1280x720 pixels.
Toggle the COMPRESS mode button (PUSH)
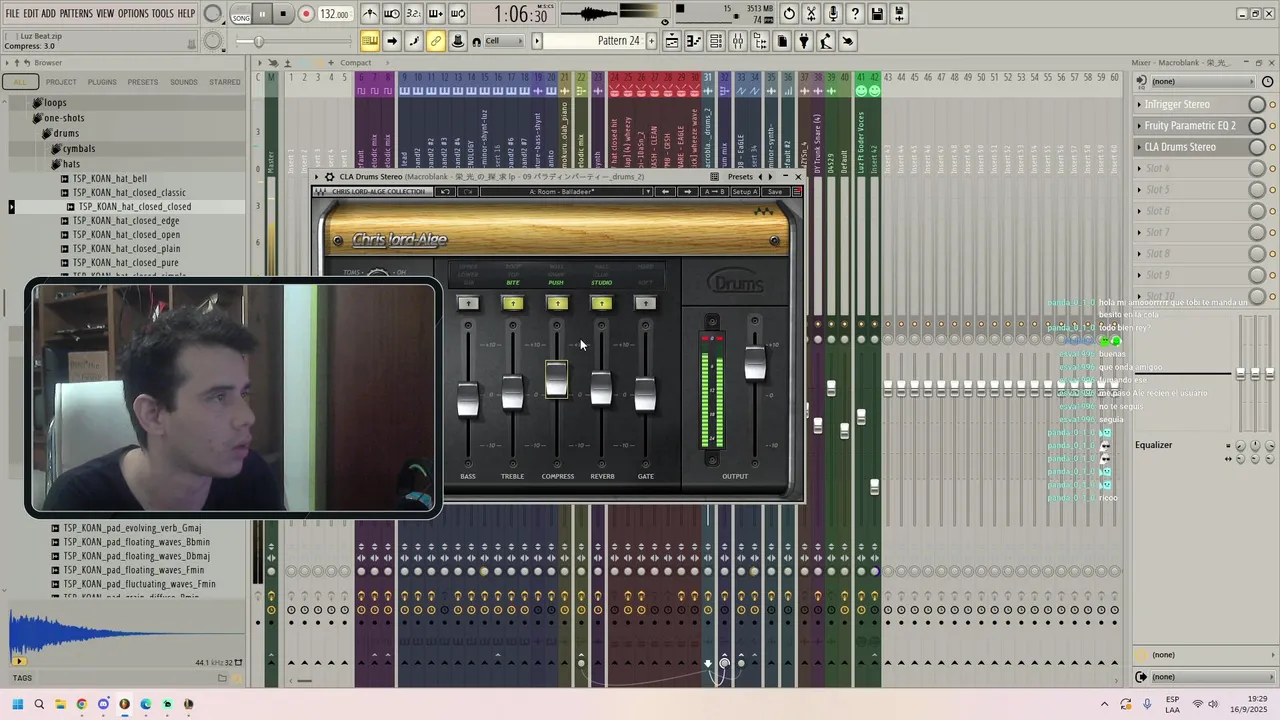pyautogui.click(x=557, y=303)
